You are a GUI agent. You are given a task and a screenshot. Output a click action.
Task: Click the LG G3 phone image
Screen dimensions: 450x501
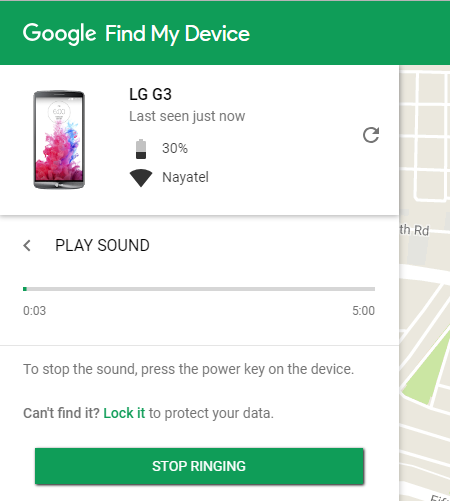(x=59, y=139)
